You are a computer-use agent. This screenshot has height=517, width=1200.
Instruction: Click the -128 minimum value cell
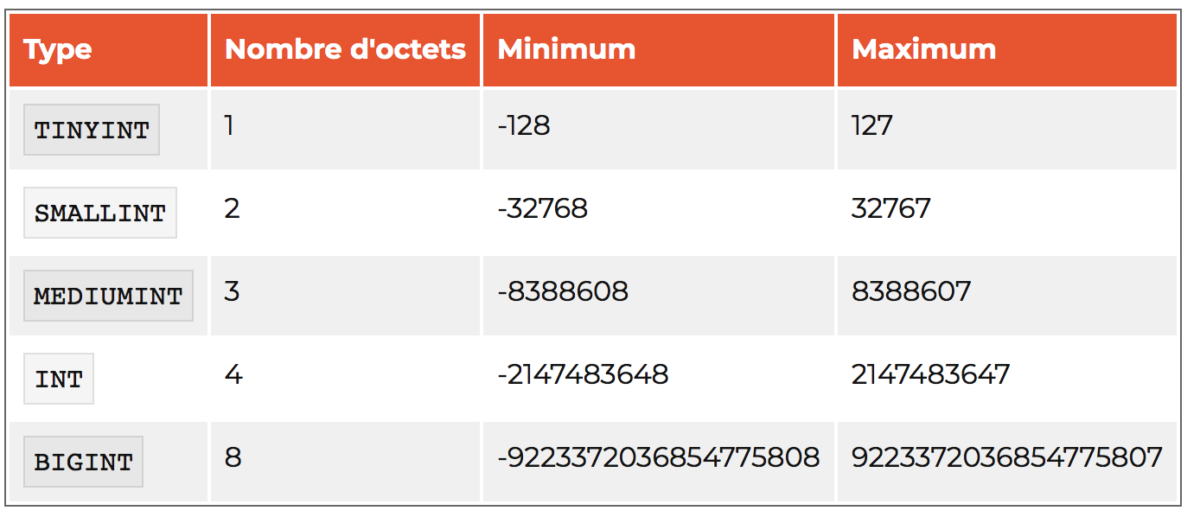click(x=524, y=126)
